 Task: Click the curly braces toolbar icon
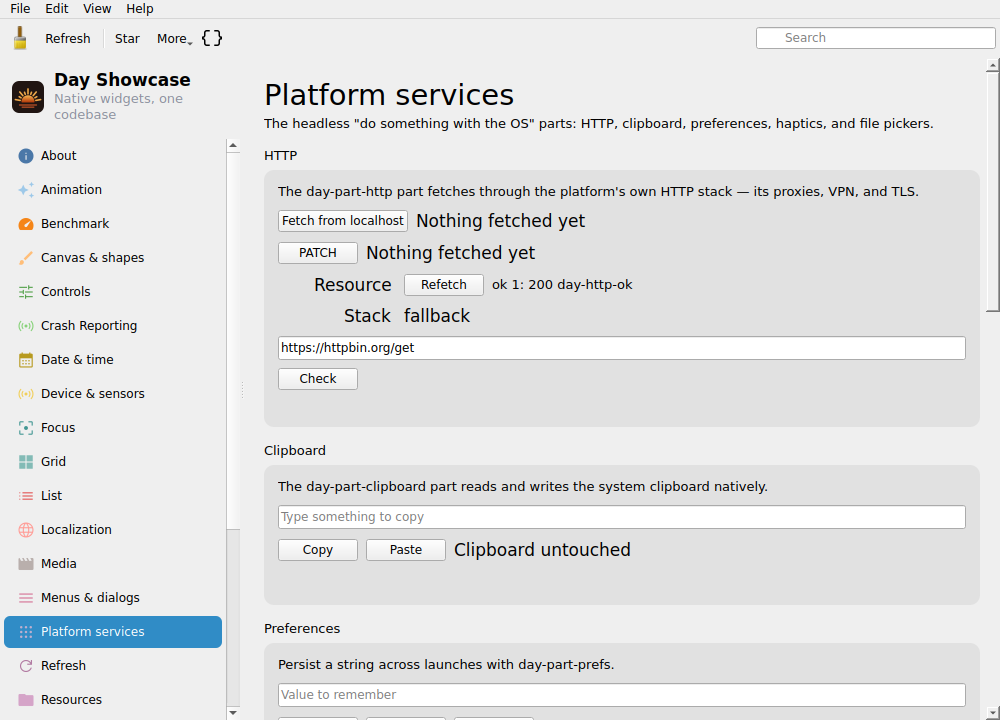[x=212, y=38]
